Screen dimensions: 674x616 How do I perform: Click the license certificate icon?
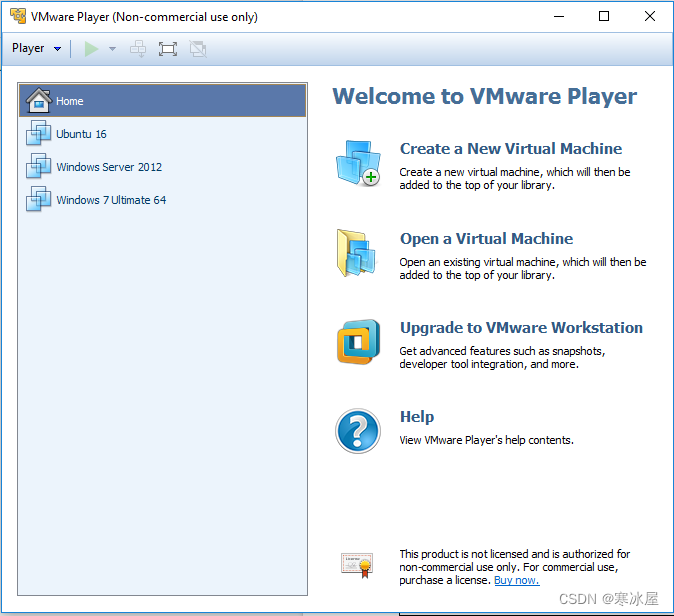click(x=357, y=564)
